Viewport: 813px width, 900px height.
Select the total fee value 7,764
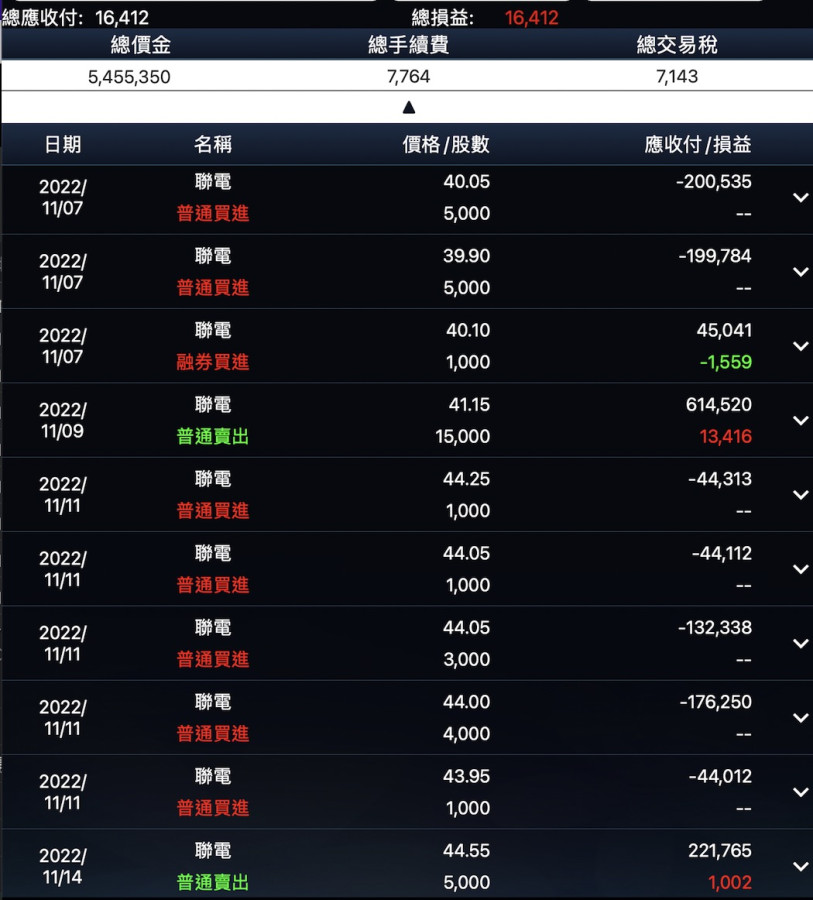[408, 76]
